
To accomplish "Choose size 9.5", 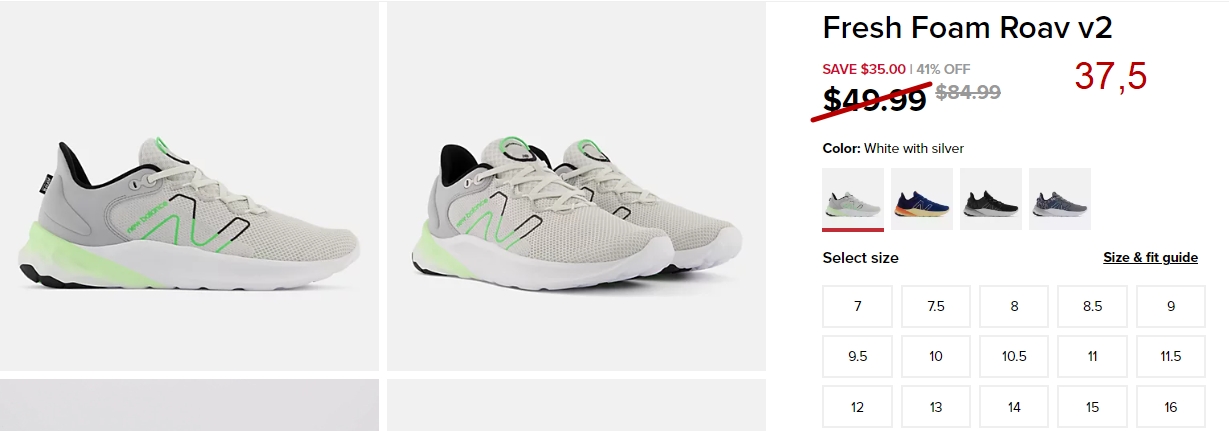I will pyautogui.click(x=858, y=356).
